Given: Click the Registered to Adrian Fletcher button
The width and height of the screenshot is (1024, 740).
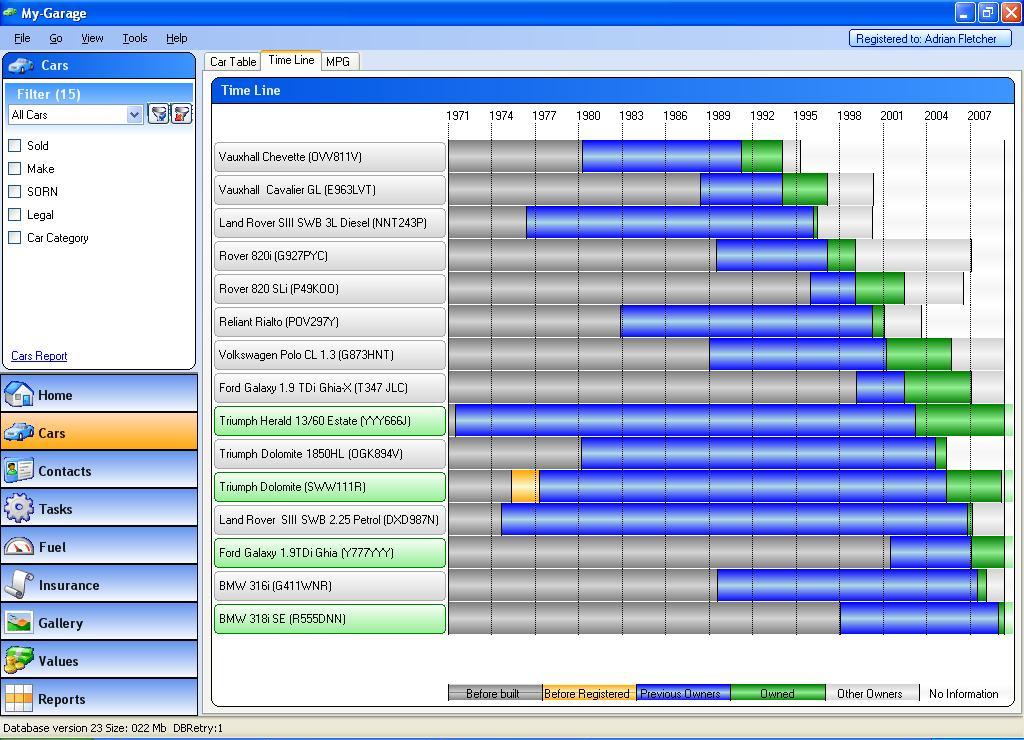Looking at the screenshot, I should point(930,39).
